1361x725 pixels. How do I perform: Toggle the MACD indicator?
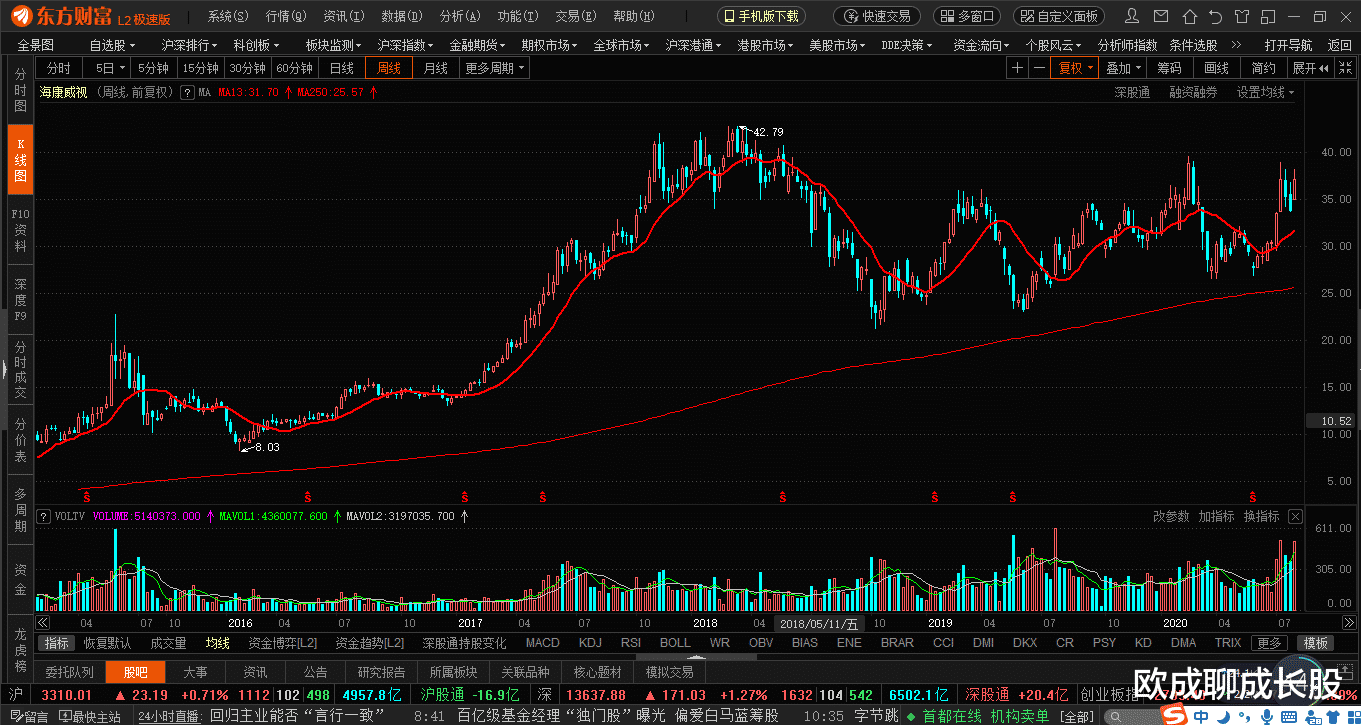[x=543, y=643]
